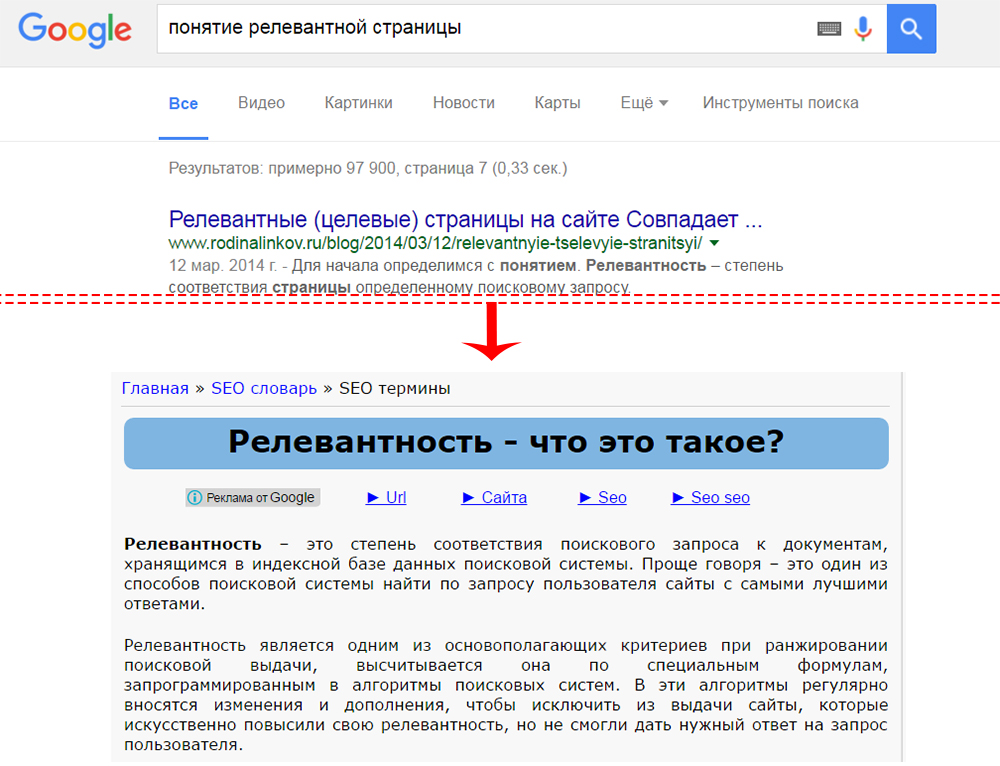Open the on-screen keyboard icon

tap(829, 29)
